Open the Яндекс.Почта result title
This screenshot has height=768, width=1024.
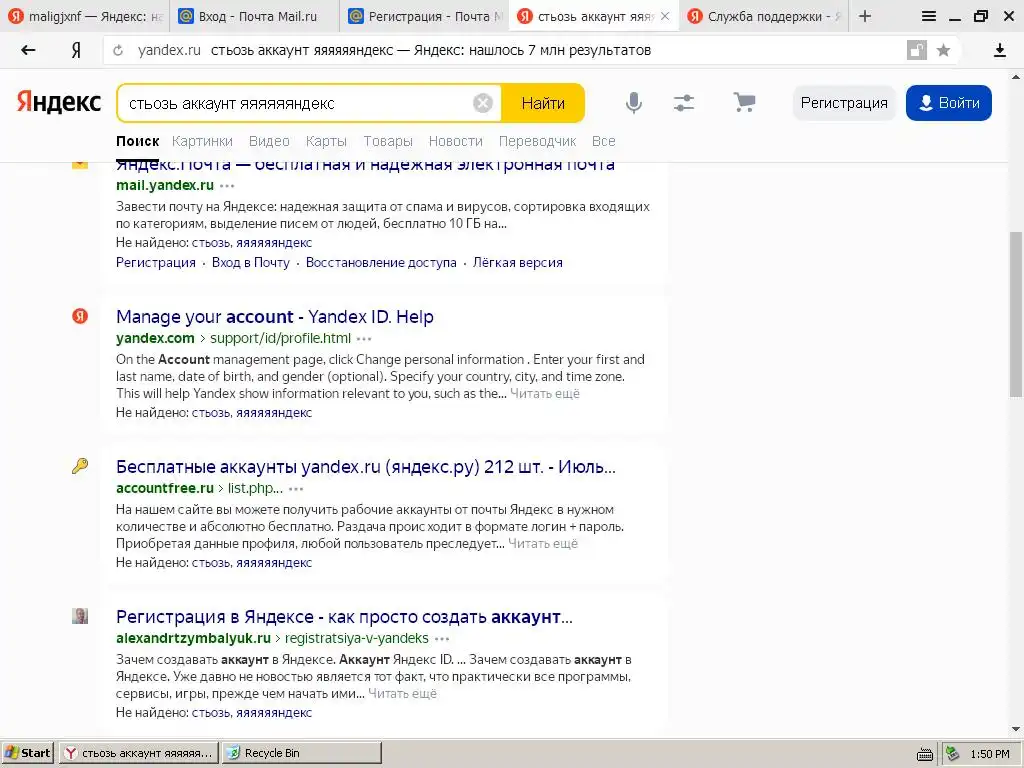(x=365, y=165)
